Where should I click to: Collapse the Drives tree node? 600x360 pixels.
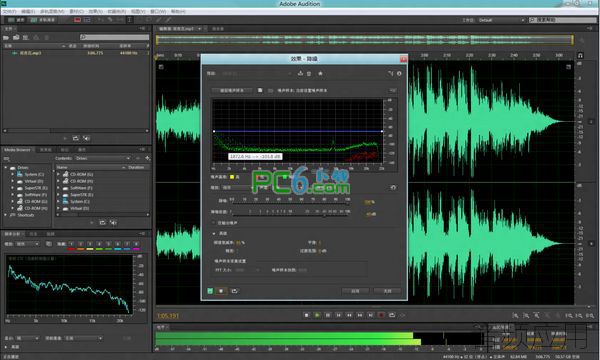pos(6,167)
